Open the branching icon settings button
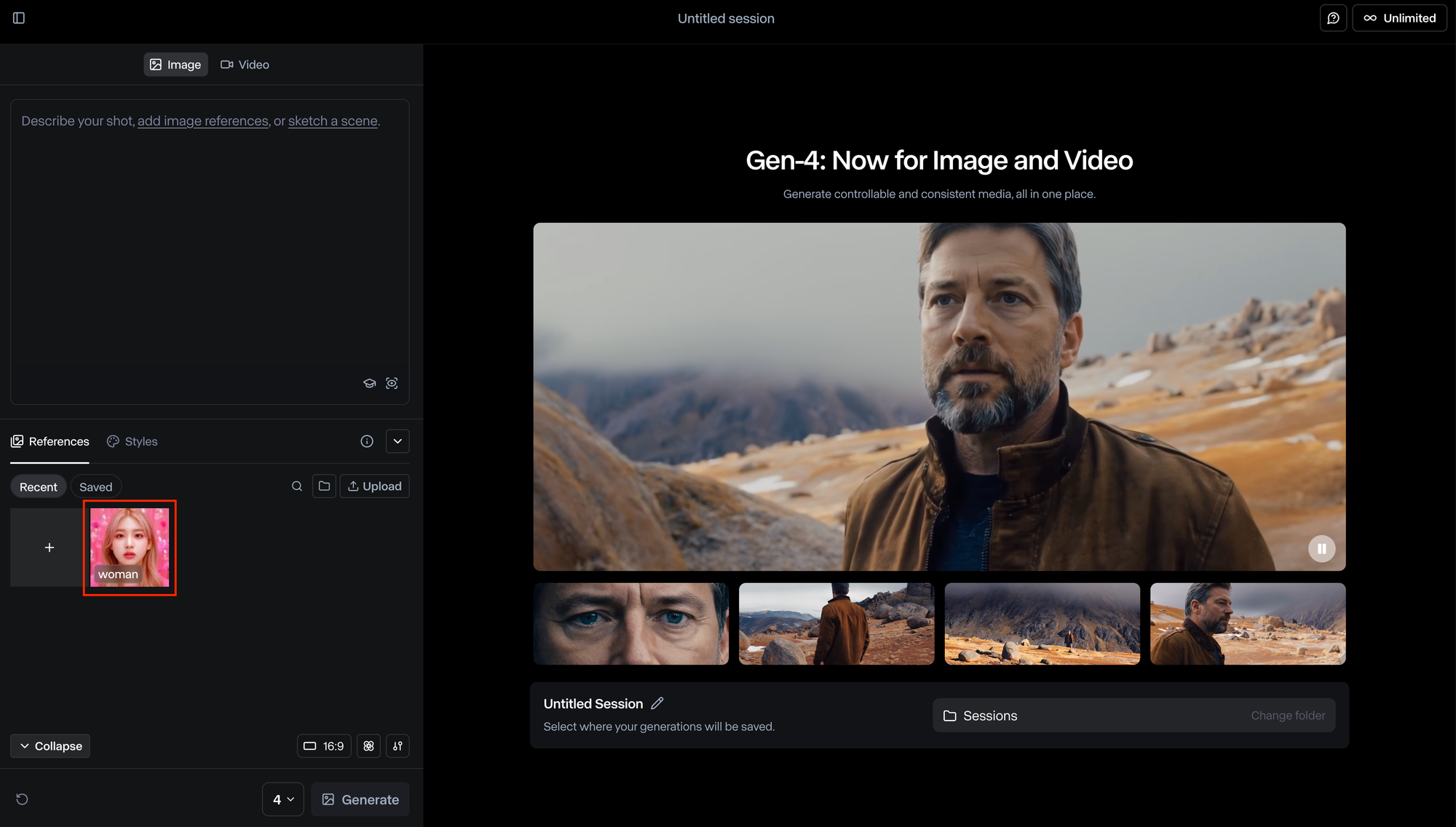The height and width of the screenshot is (827, 1456). pos(397,746)
